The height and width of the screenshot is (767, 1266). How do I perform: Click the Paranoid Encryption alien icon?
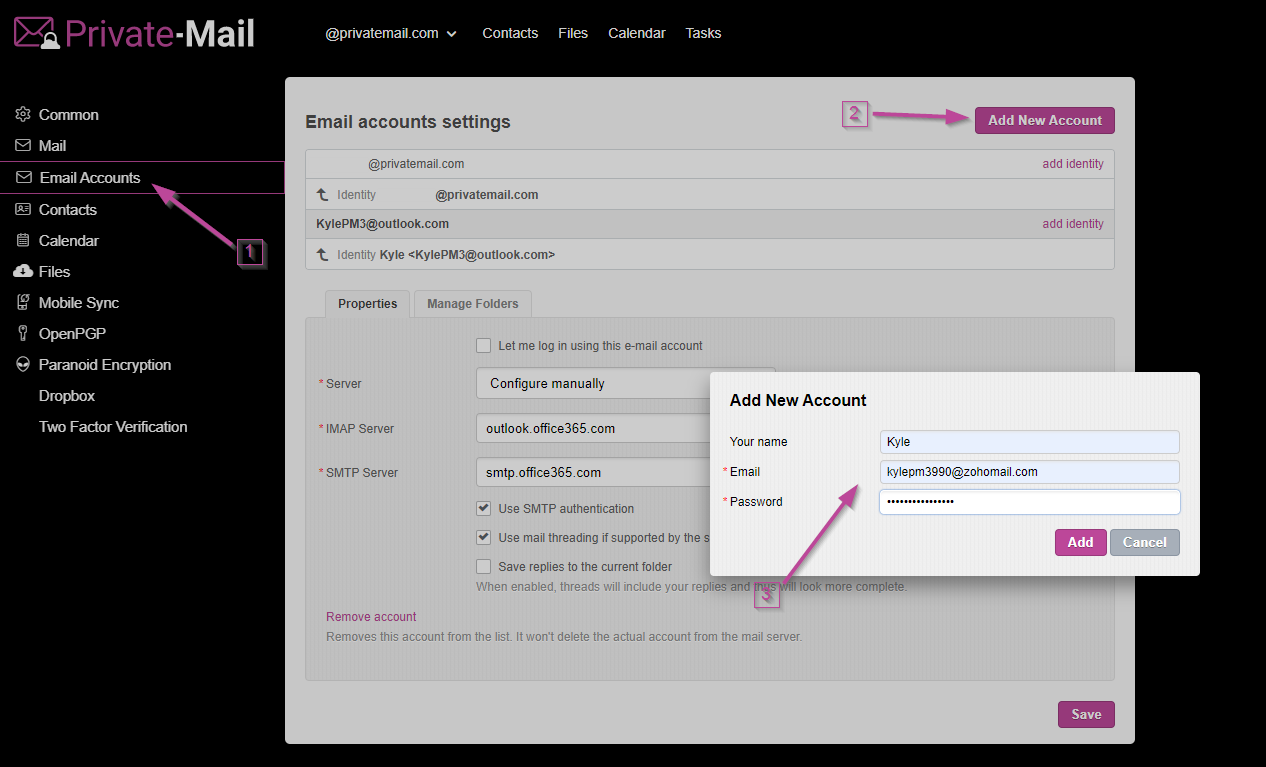tap(23, 365)
